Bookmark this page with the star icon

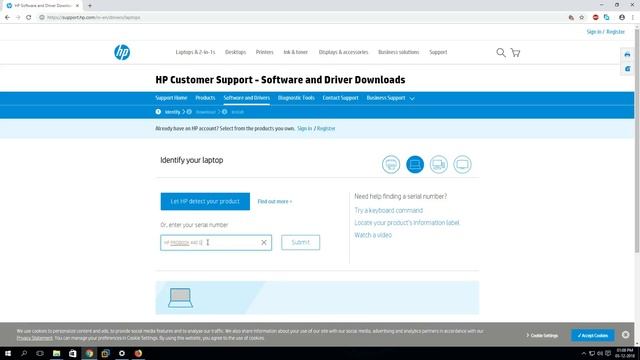(582, 18)
